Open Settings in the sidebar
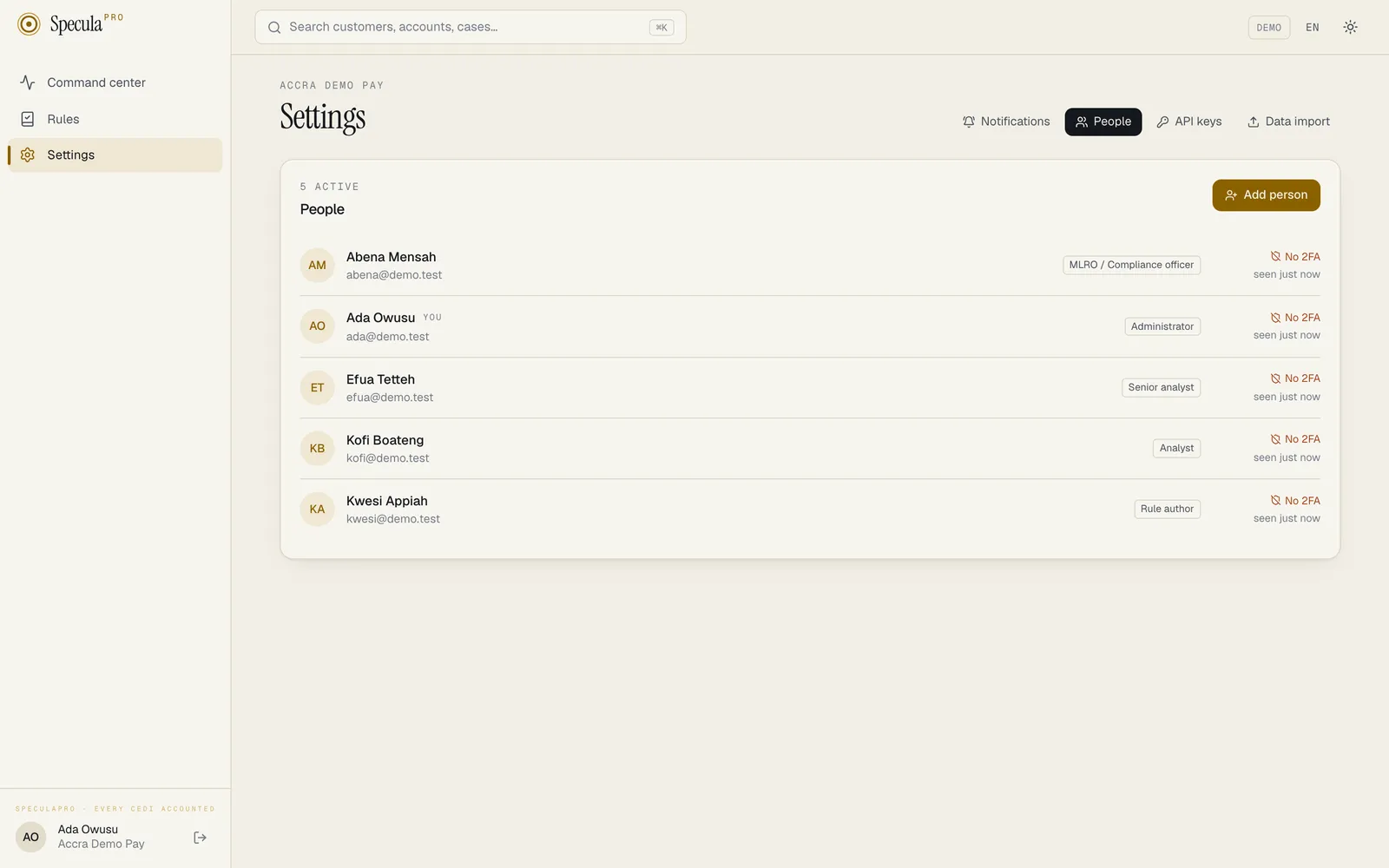The width and height of the screenshot is (1389, 868). click(x=115, y=155)
